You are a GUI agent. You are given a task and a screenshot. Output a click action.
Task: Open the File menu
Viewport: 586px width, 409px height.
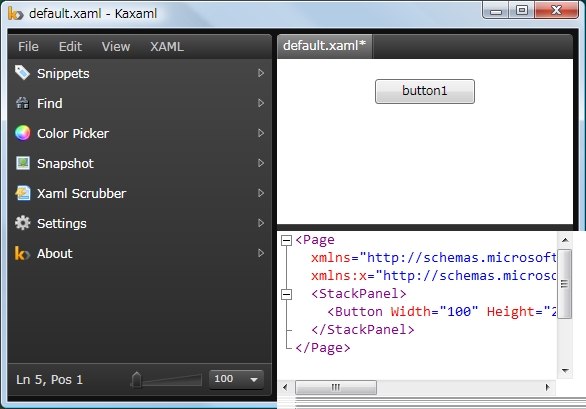pos(28,47)
